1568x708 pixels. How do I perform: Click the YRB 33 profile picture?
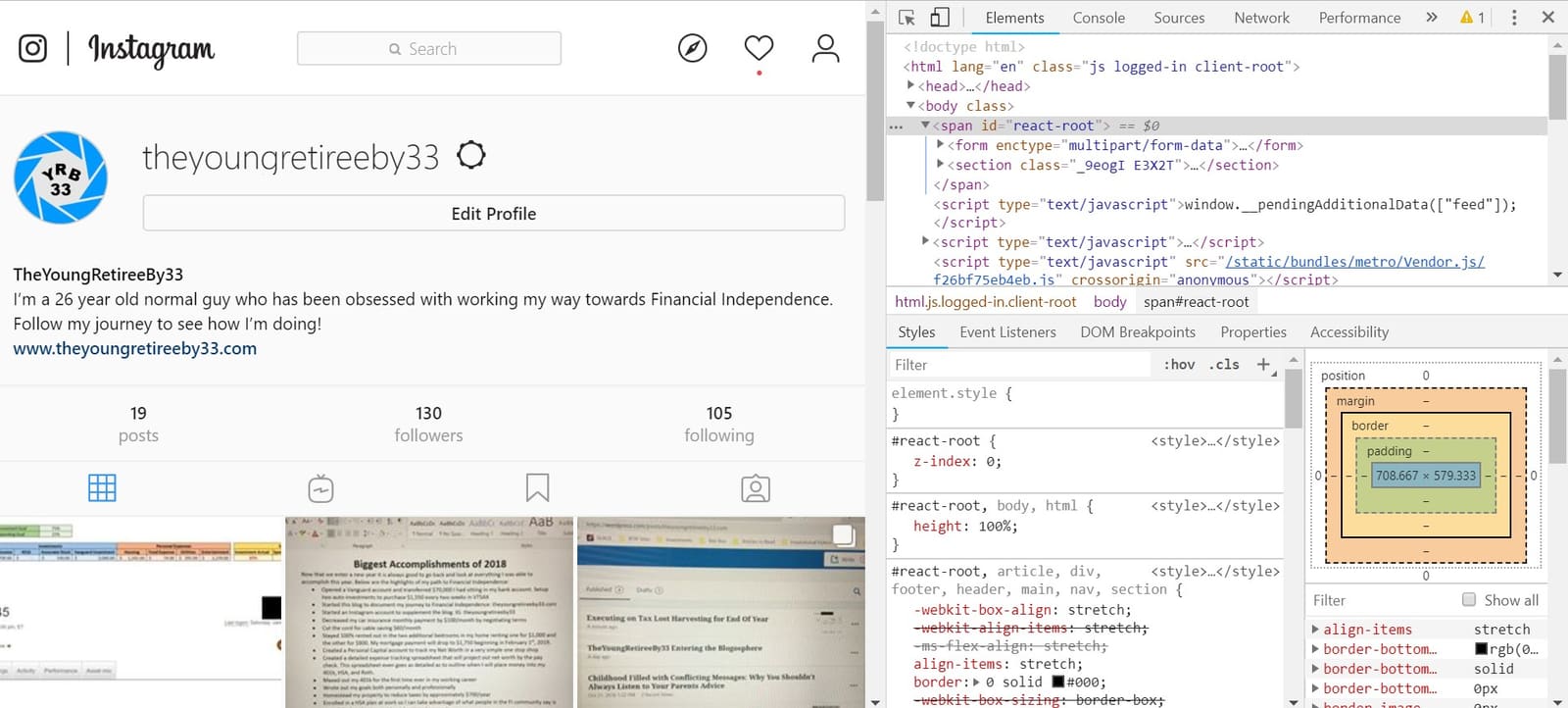click(x=61, y=177)
